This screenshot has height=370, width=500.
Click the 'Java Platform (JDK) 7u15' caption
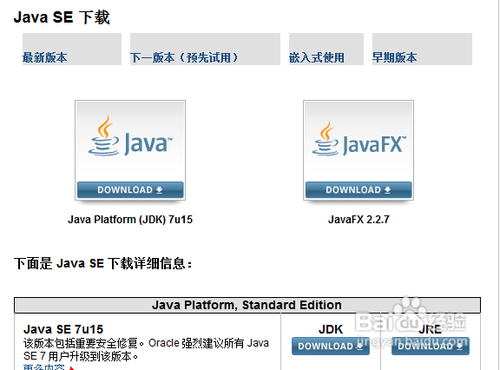(x=130, y=219)
